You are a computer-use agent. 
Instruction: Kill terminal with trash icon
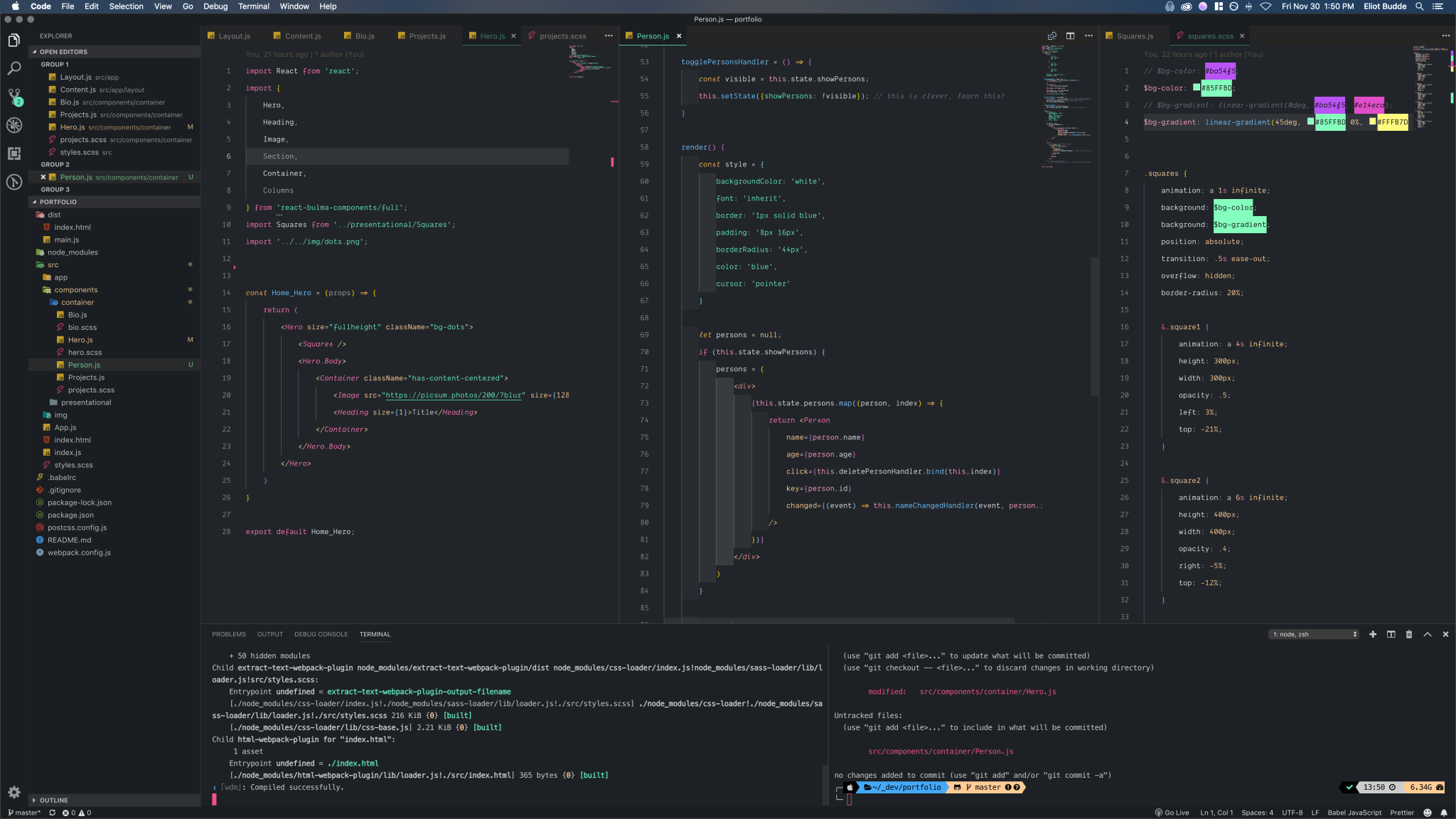[x=1409, y=634]
